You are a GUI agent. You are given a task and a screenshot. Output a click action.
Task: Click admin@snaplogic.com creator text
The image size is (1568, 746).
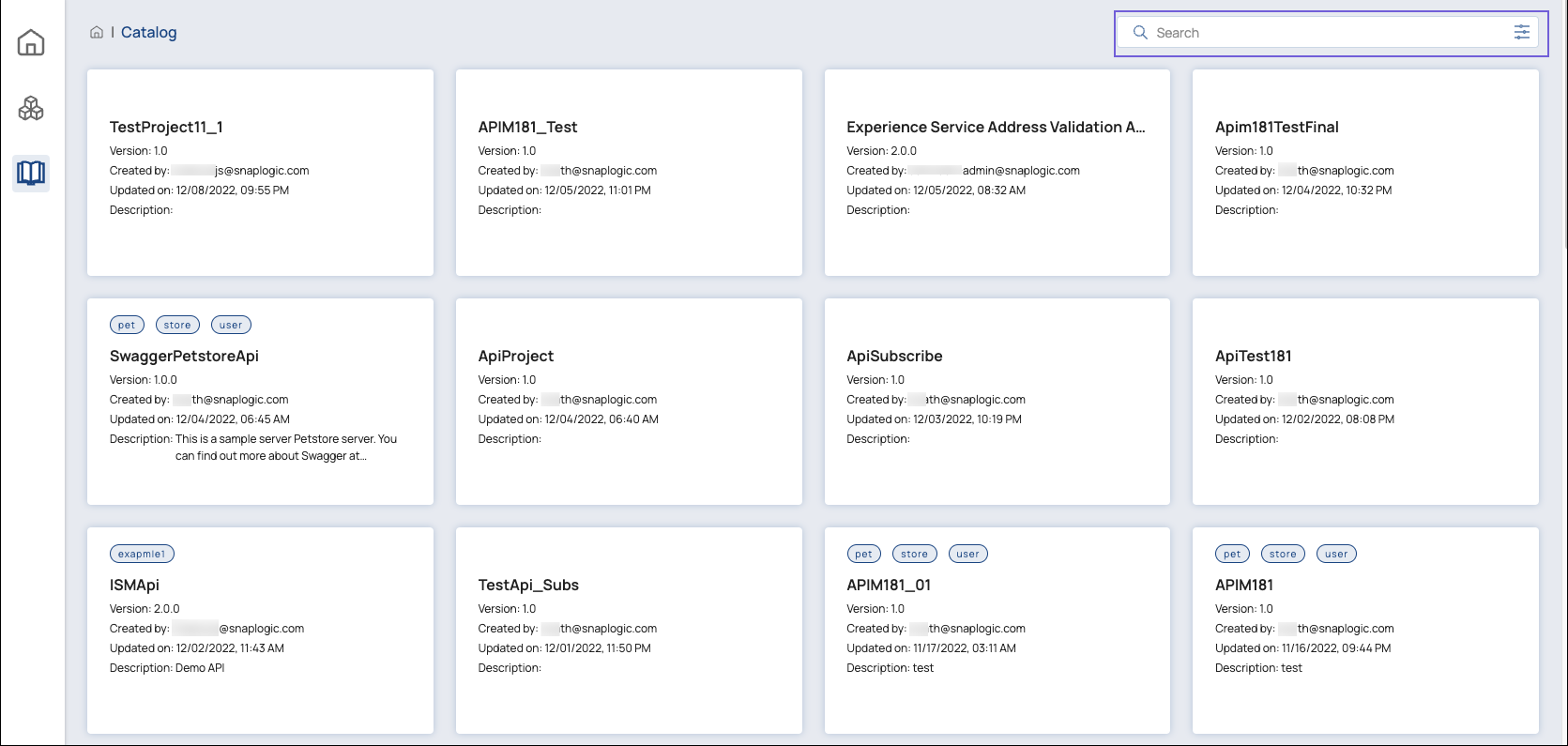(x=1021, y=171)
